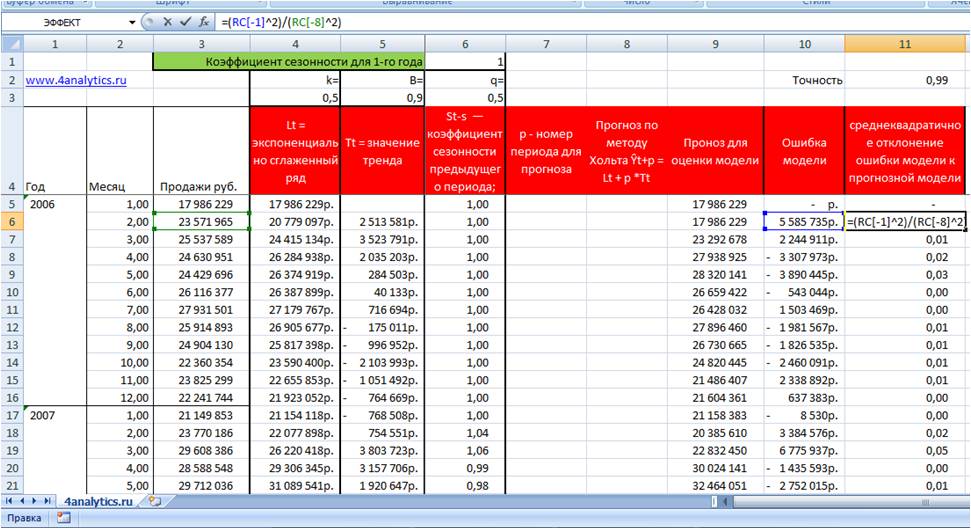Viewport: 971px width, 529px height.
Task: Select column header 11
Action: pyautogui.click(x=905, y=44)
